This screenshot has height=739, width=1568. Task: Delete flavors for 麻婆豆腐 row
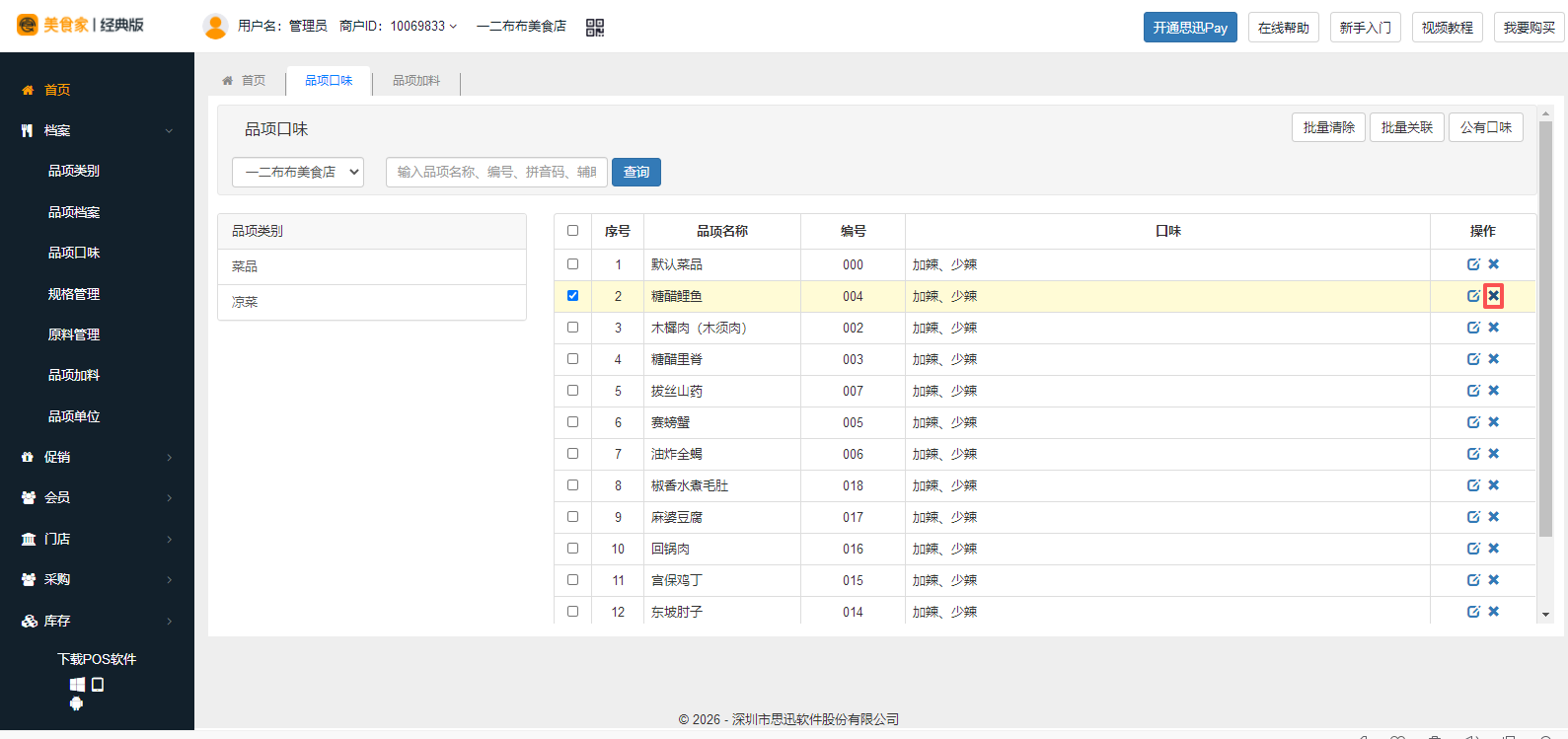(x=1494, y=517)
